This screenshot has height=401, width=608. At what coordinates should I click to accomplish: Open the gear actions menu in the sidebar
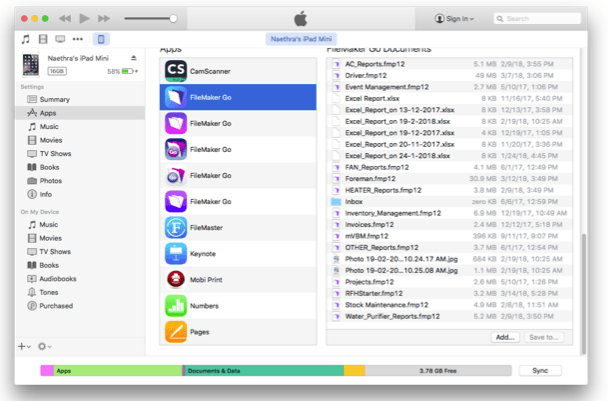coord(43,346)
